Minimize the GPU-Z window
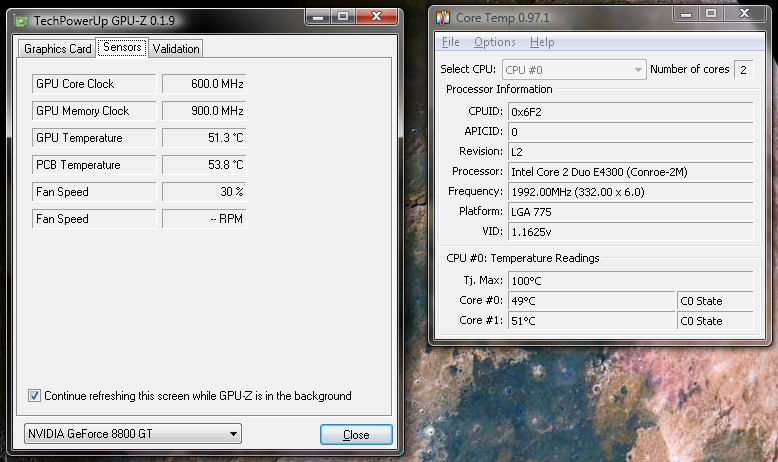This screenshot has height=462, width=778. (318, 17)
